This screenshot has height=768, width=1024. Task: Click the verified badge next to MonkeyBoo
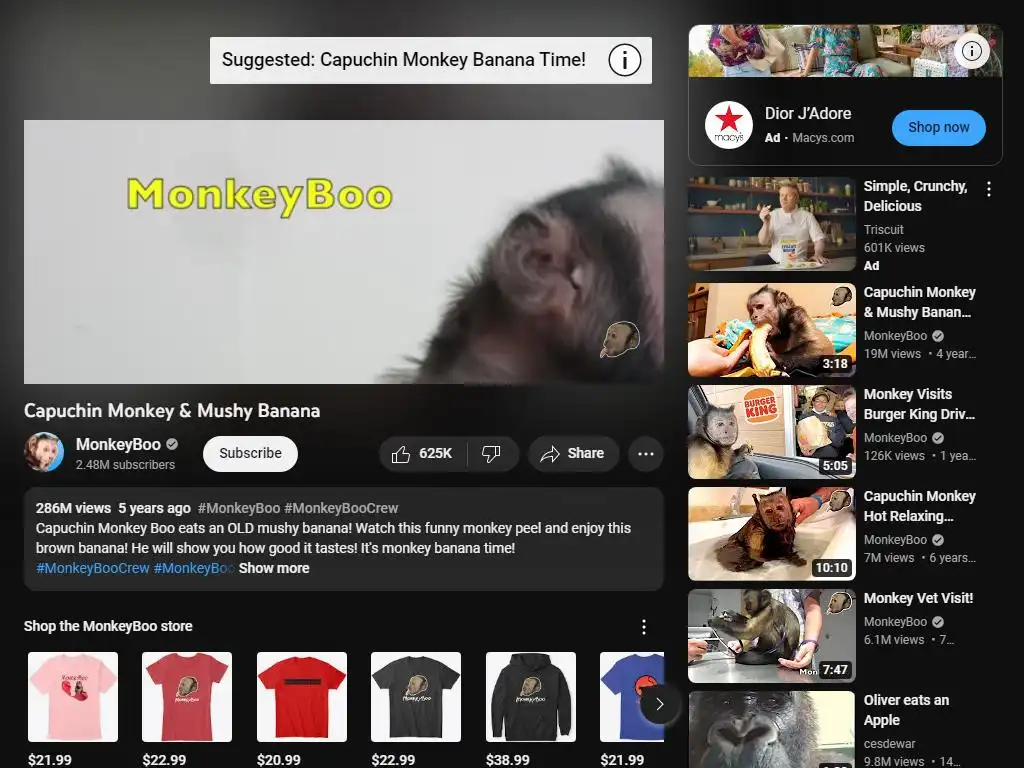(172, 444)
